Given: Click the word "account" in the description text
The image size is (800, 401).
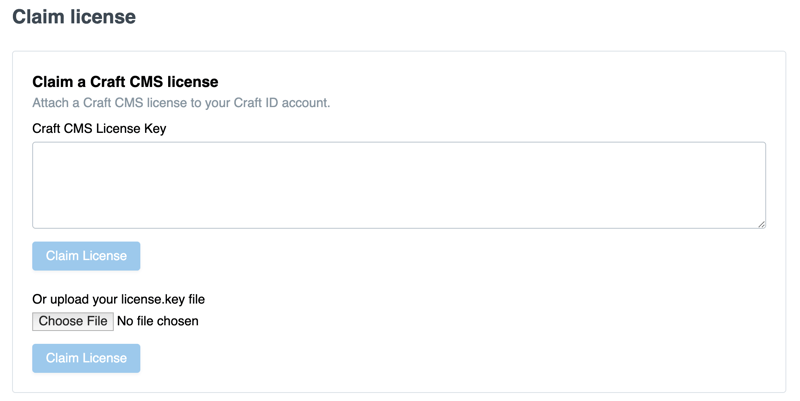Looking at the screenshot, I should coord(305,103).
